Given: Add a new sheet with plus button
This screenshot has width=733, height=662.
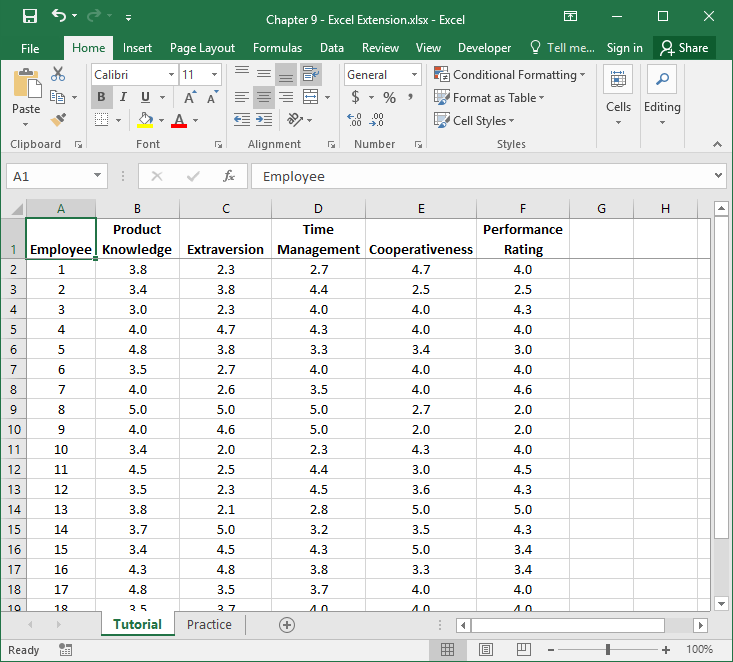Looking at the screenshot, I should pyautogui.click(x=287, y=625).
